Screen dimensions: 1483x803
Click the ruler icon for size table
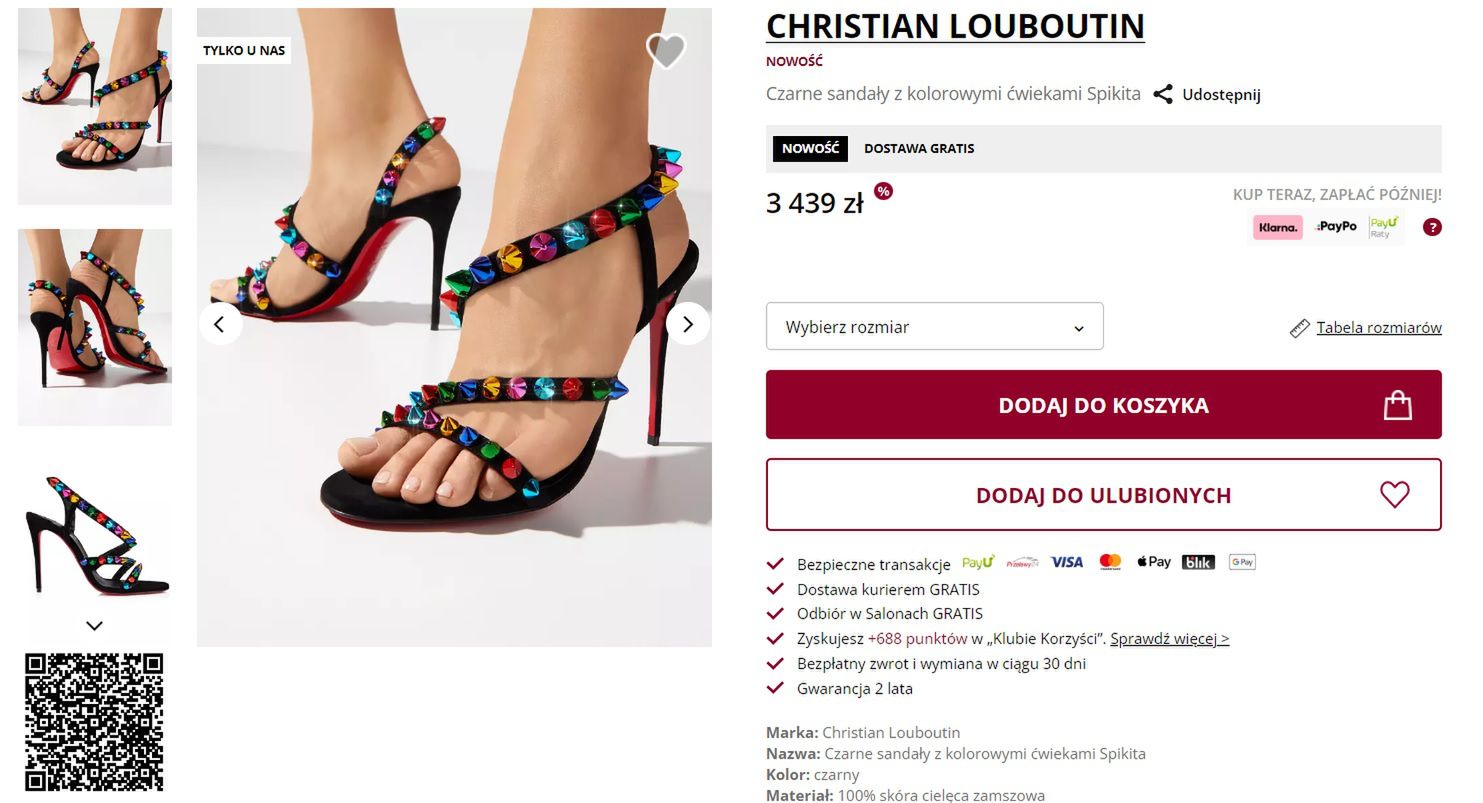1299,328
